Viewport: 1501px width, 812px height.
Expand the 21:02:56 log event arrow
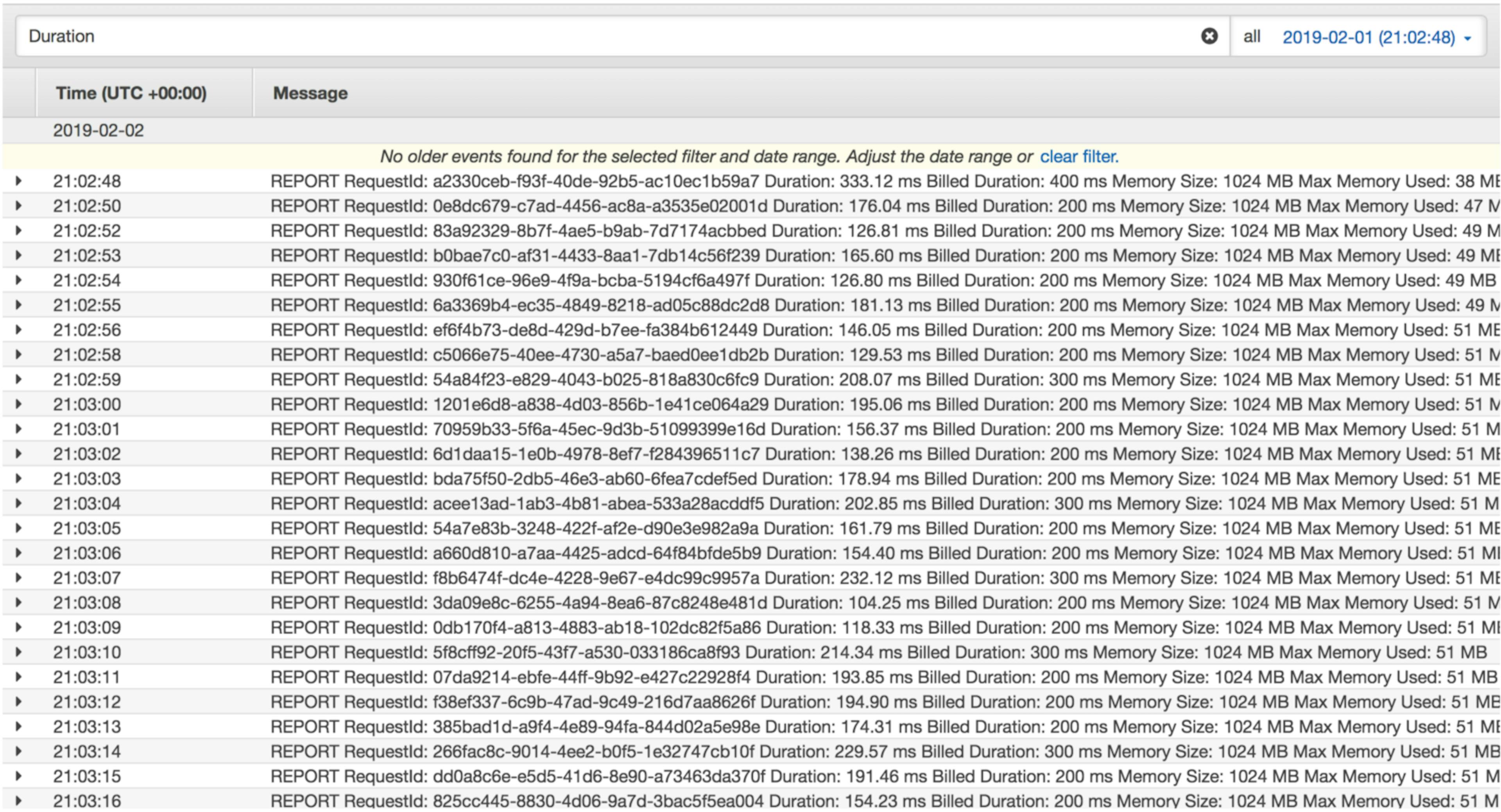point(19,330)
